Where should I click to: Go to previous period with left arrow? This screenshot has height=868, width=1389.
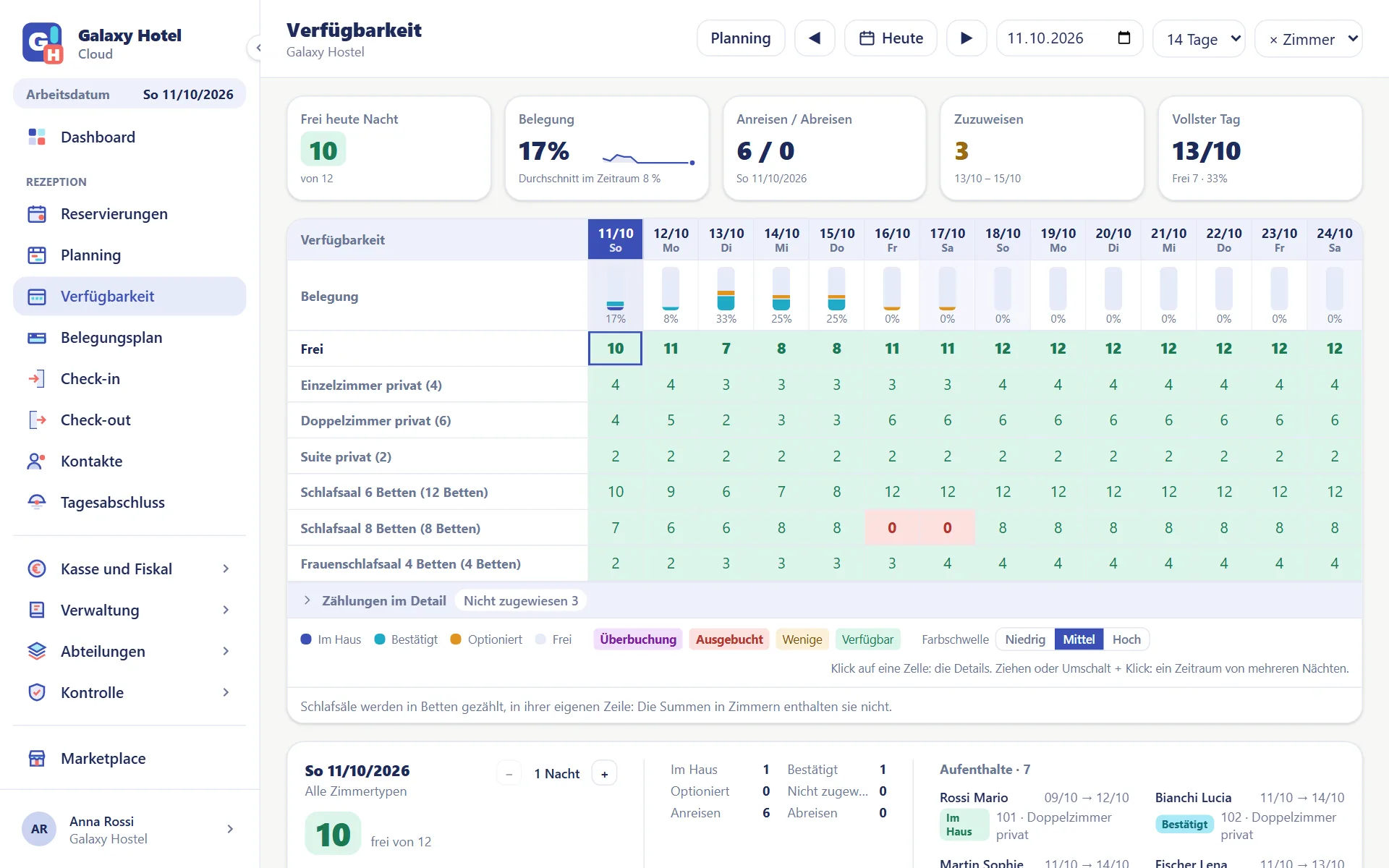(x=815, y=38)
